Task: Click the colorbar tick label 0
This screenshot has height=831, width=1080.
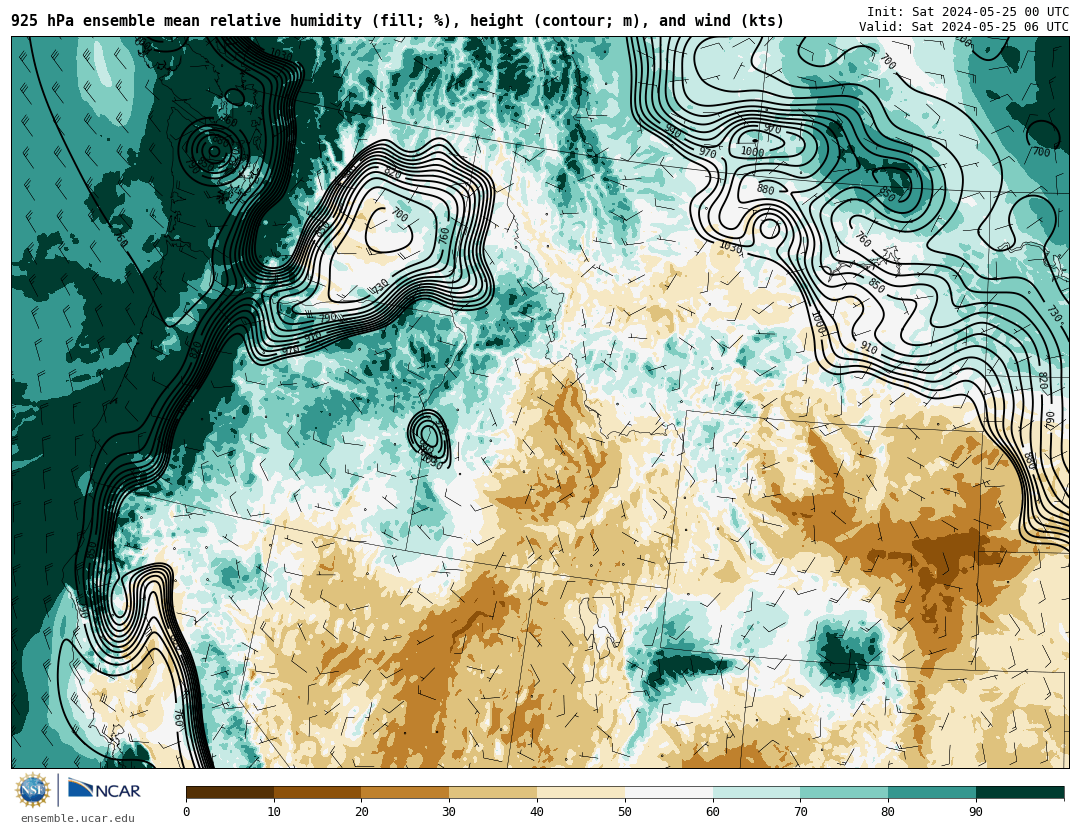Action: 187,812
